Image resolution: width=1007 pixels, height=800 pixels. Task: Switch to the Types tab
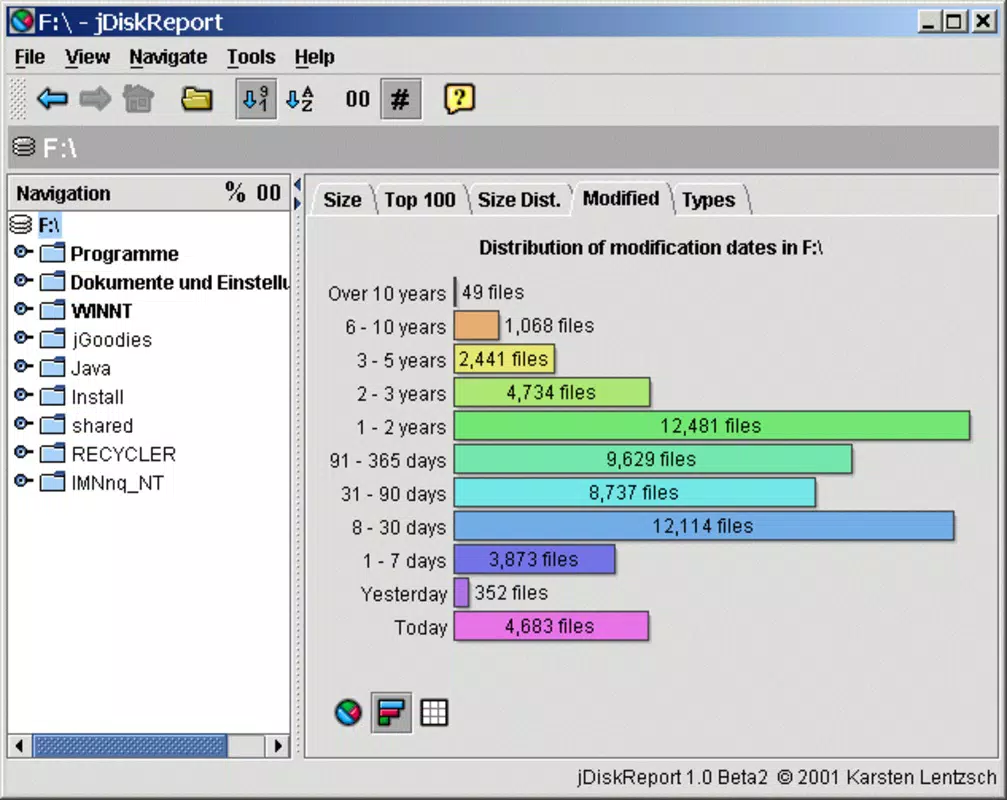tap(708, 200)
